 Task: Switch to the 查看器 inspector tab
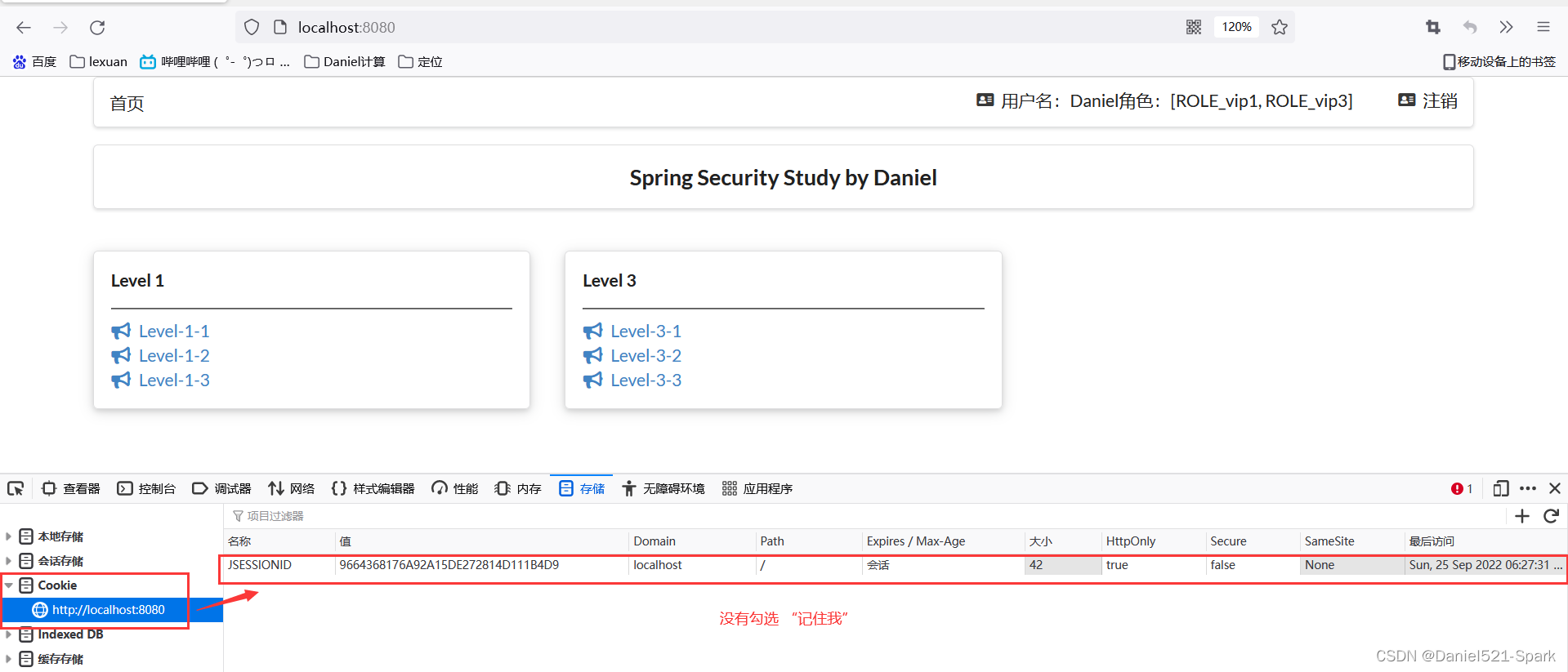(x=71, y=488)
